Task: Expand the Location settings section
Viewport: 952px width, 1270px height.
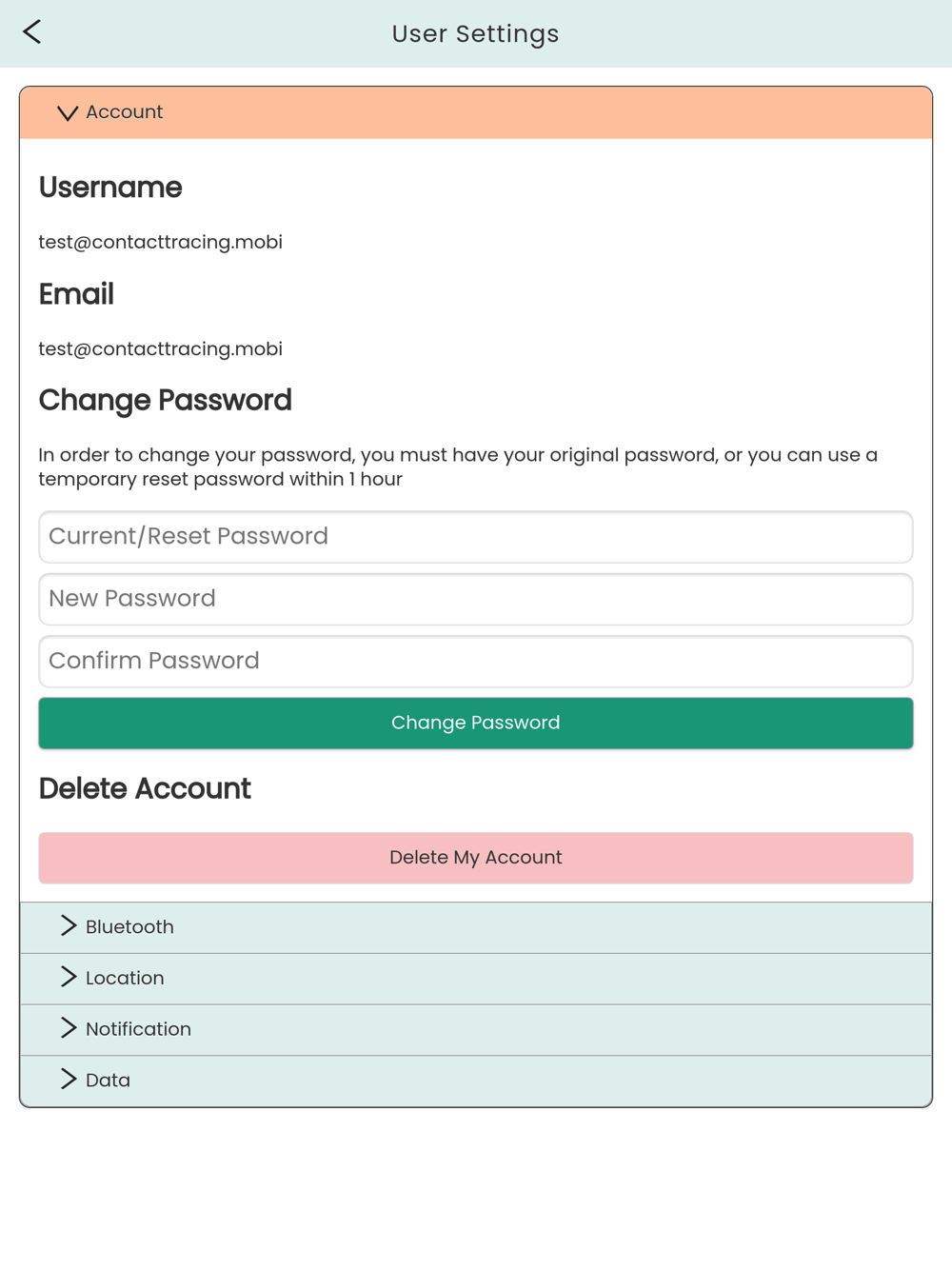Action: [x=125, y=979]
